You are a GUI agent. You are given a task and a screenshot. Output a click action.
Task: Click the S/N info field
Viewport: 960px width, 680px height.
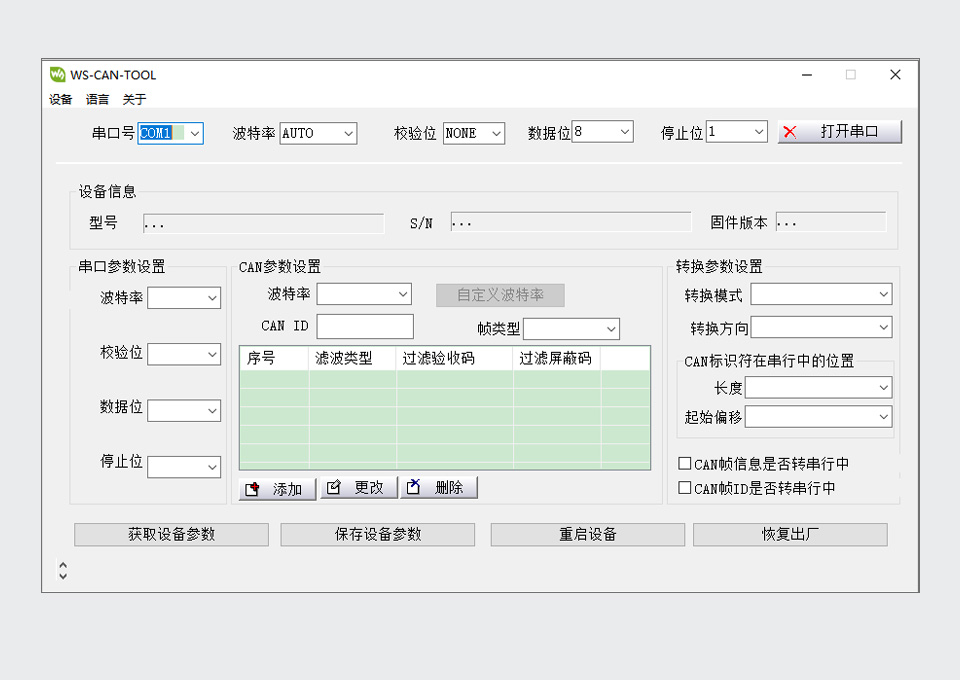pyautogui.click(x=571, y=222)
